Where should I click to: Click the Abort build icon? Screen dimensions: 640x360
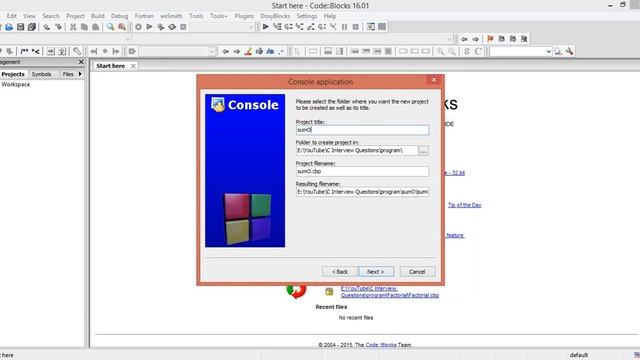pyautogui.click(x=183, y=27)
